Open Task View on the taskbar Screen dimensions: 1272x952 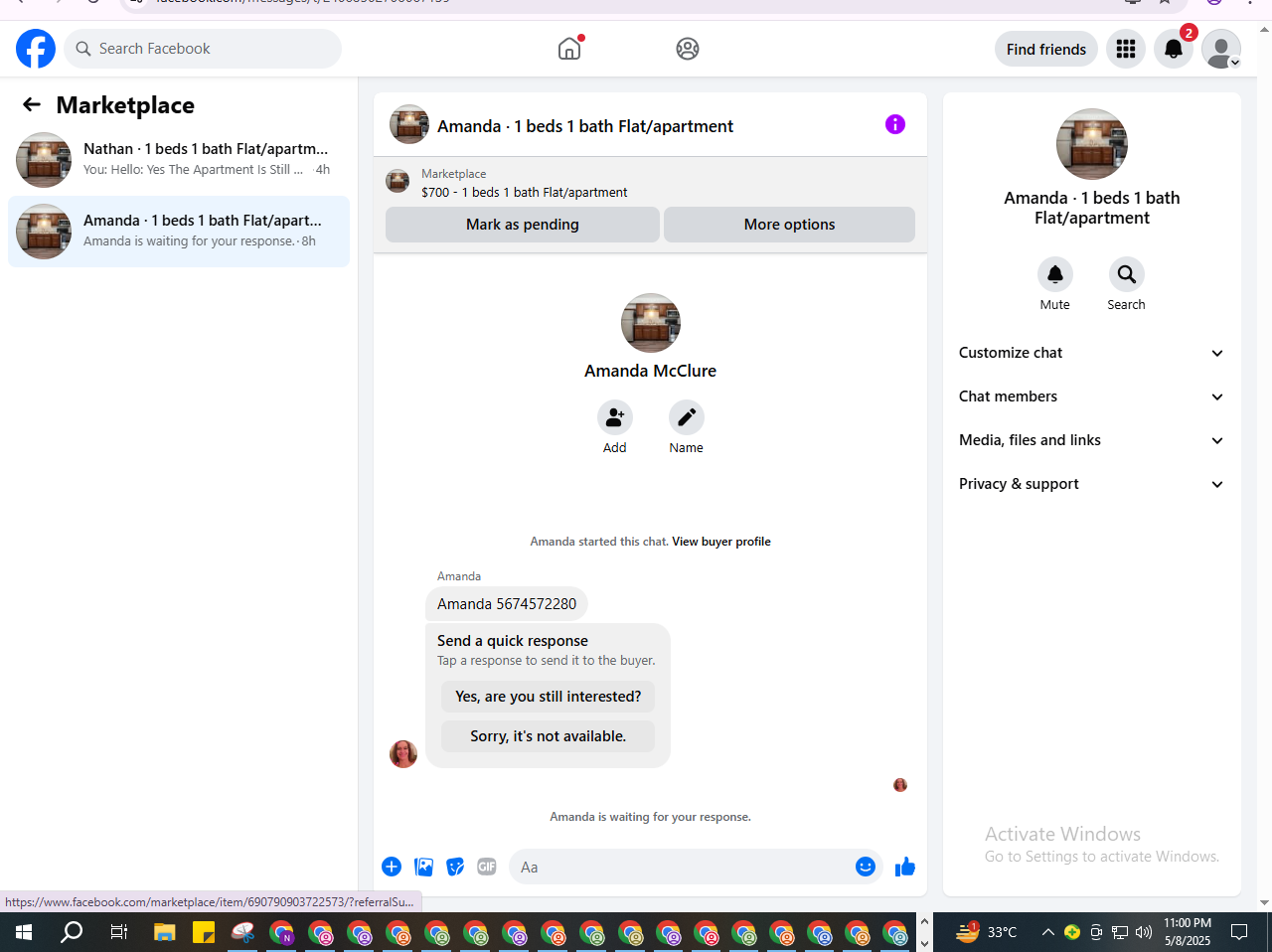click(x=118, y=932)
